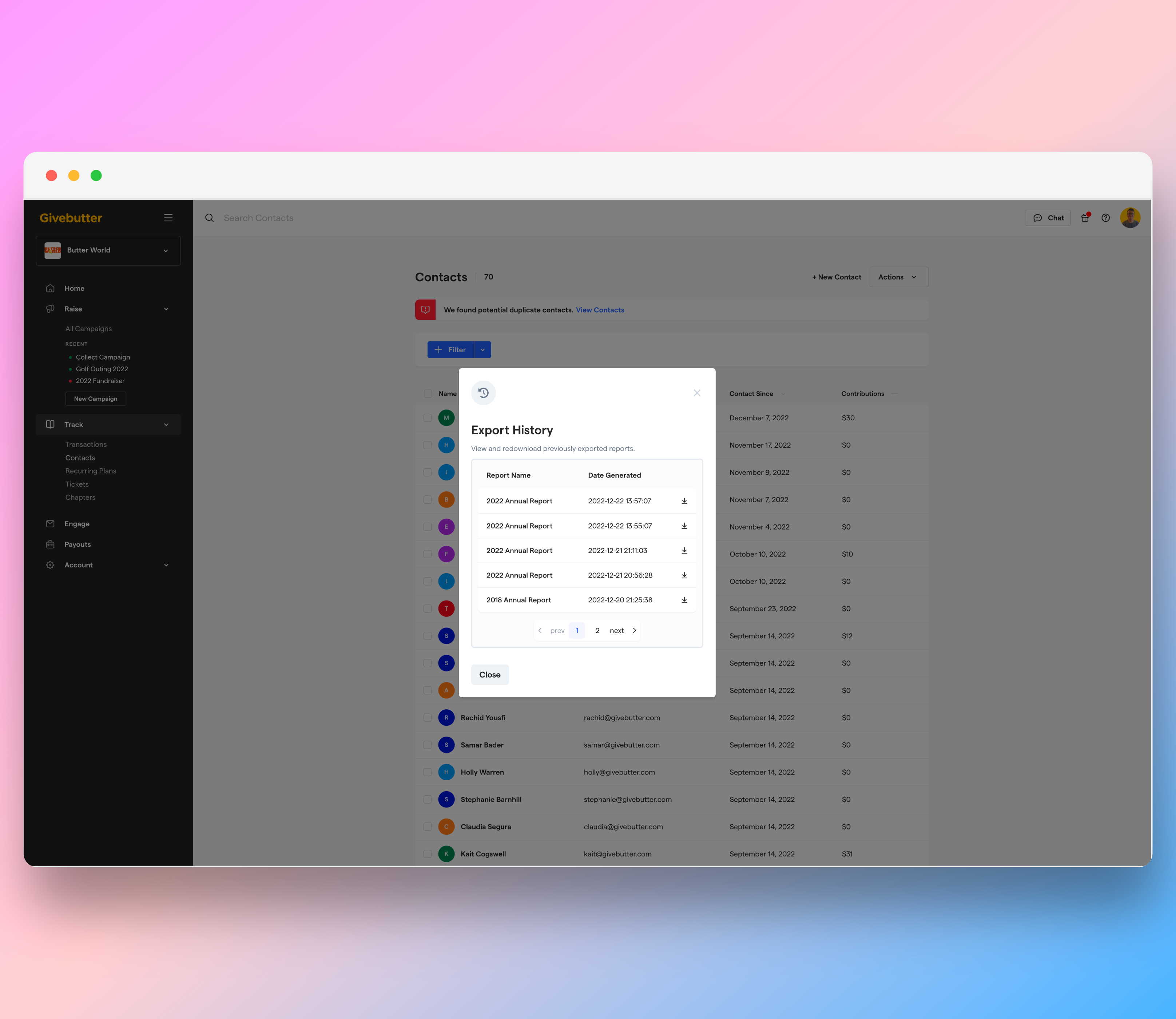The width and height of the screenshot is (1176, 1019).
Task: Toggle the select-all contacts checkbox
Action: tap(428, 393)
